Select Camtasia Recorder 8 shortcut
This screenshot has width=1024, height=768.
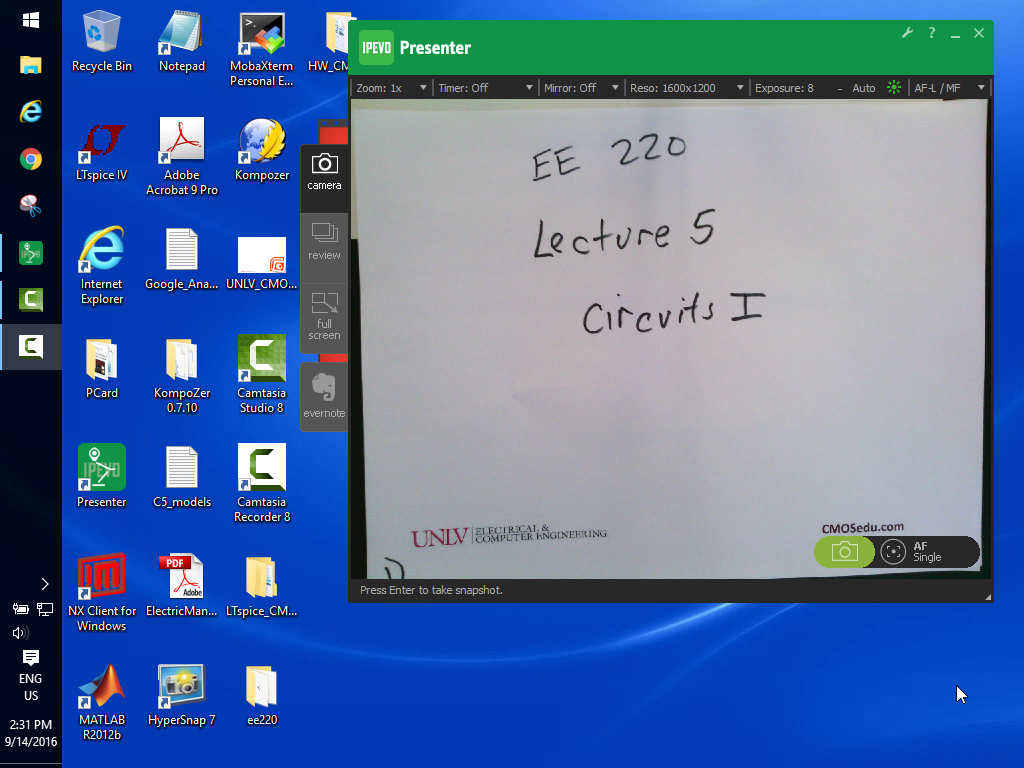click(x=261, y=484)
